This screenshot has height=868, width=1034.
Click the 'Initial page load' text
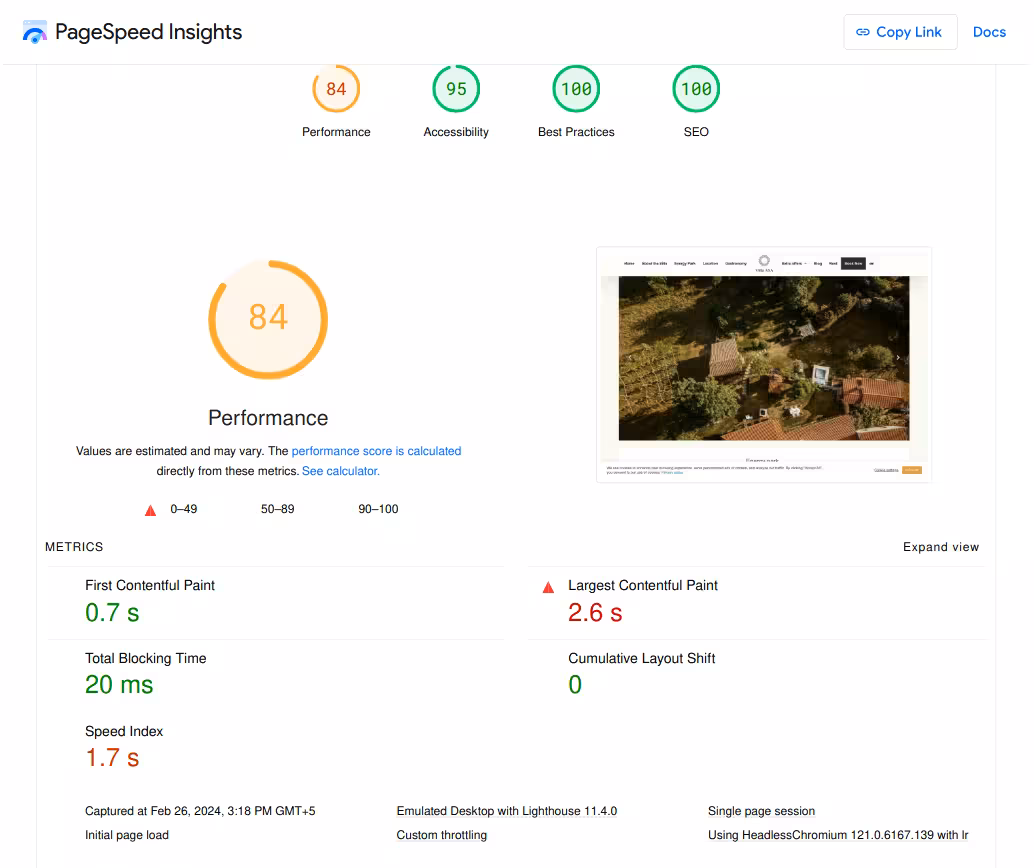[127, 835]
